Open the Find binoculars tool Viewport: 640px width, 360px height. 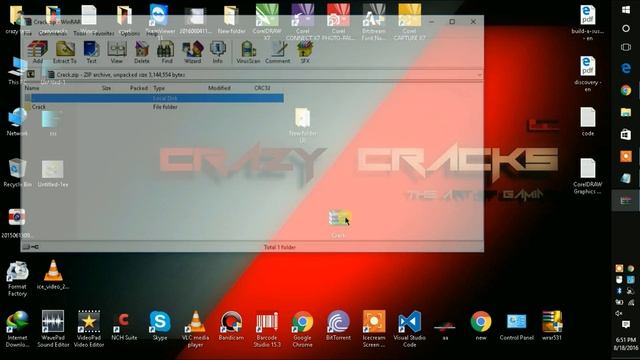click(x=167, y=52)
